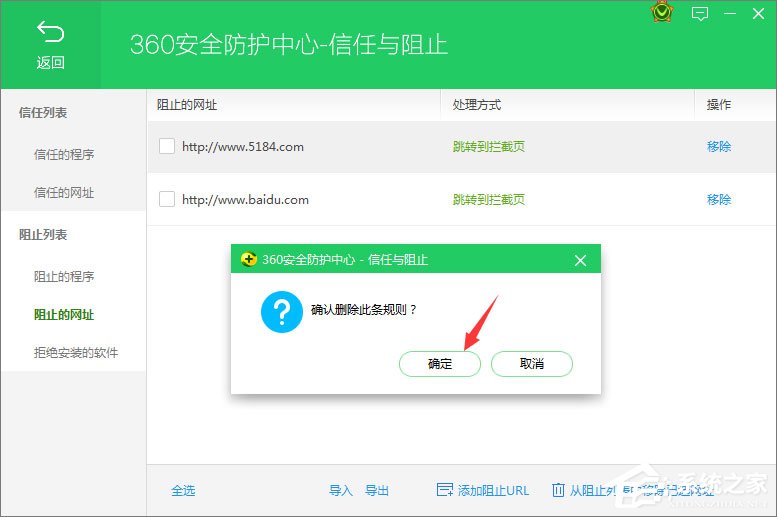Click the trash icon to remove from block list
Image resolution: width=777 pixels, height=517 pixels.
click(x=558, y=490)
